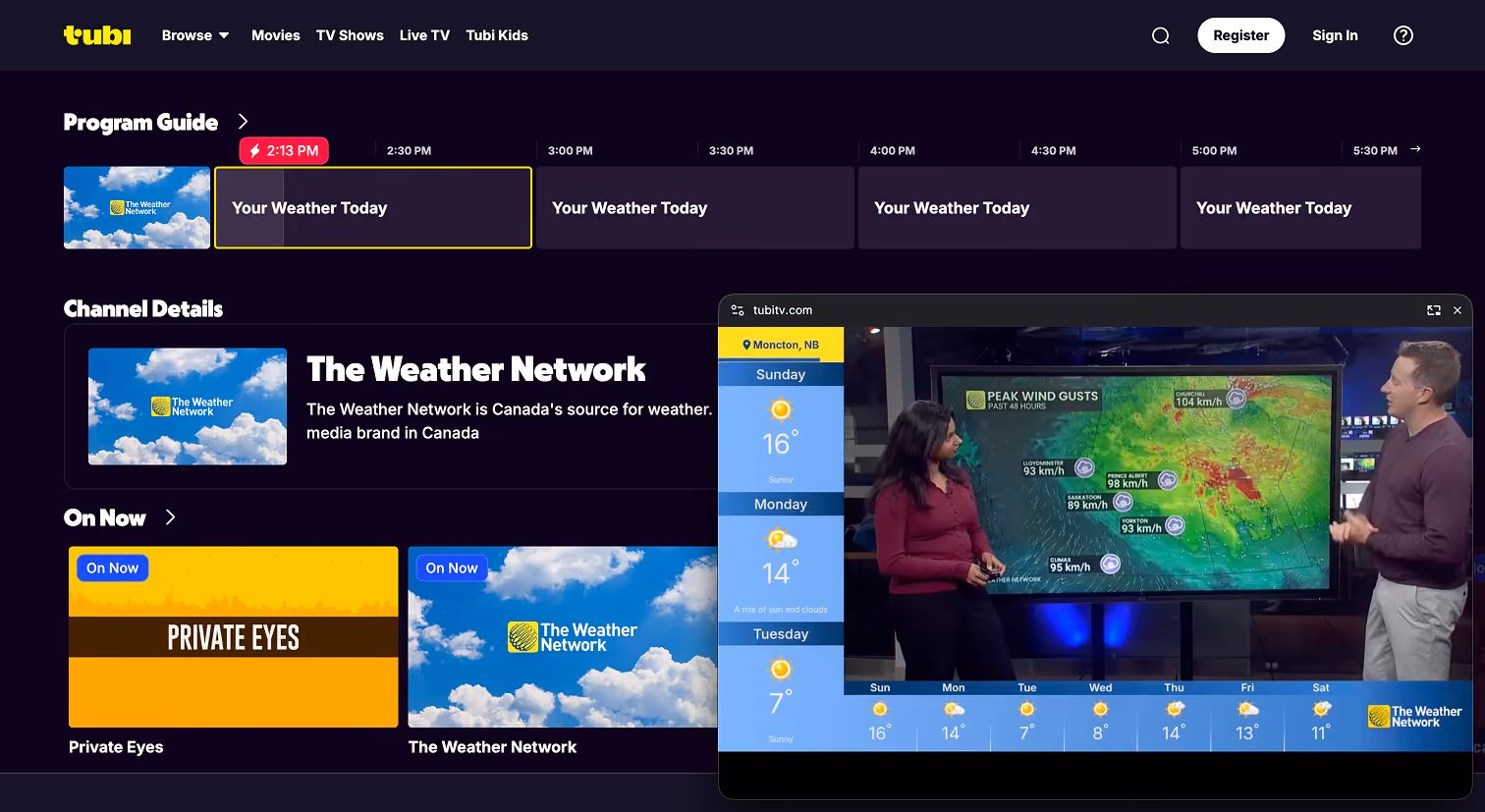Select Your Weather Today at 5:00 PM

pos(1300,207)
